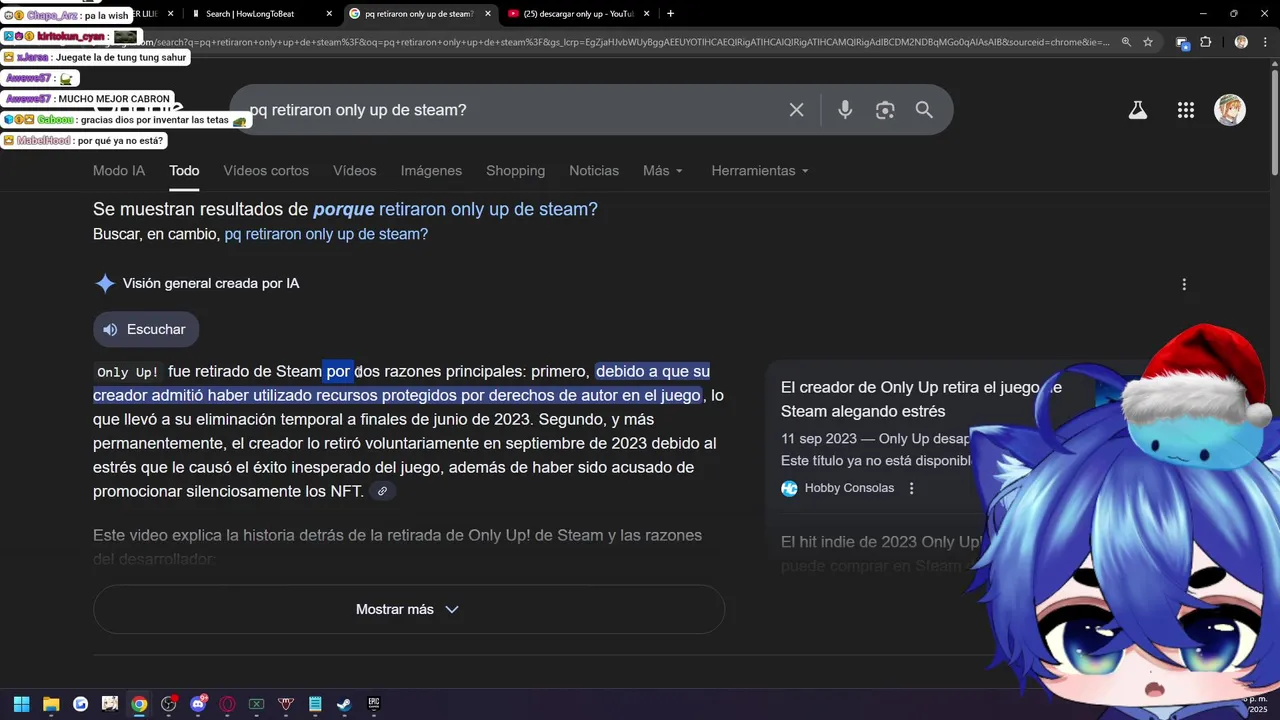Image resolution: width=1280 pixels, height=720 pixels.
Task: Submit search with magnifying glass icon
Action: 924,110
